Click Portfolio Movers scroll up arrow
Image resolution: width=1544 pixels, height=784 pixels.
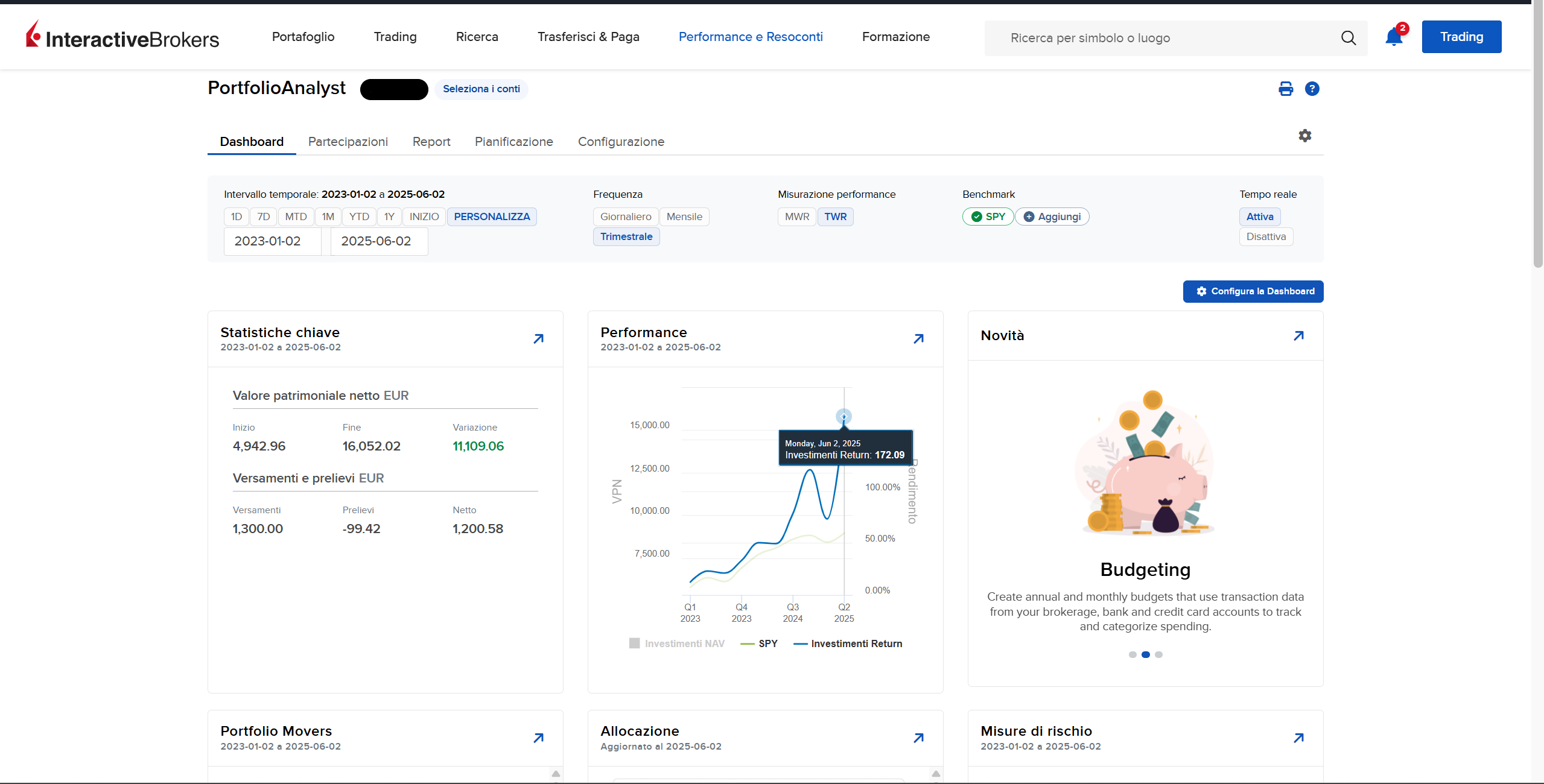(556, 774)
